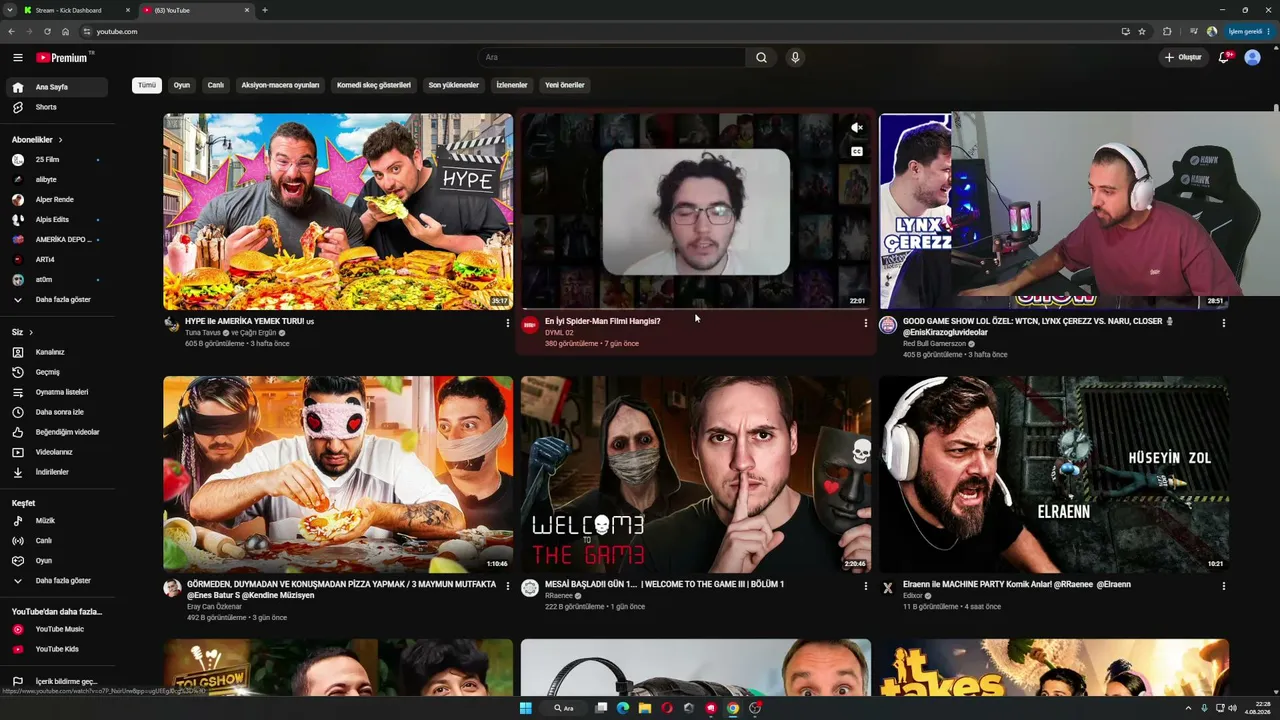Open the 25 Film subscription channel

click(x=58, y=160)
